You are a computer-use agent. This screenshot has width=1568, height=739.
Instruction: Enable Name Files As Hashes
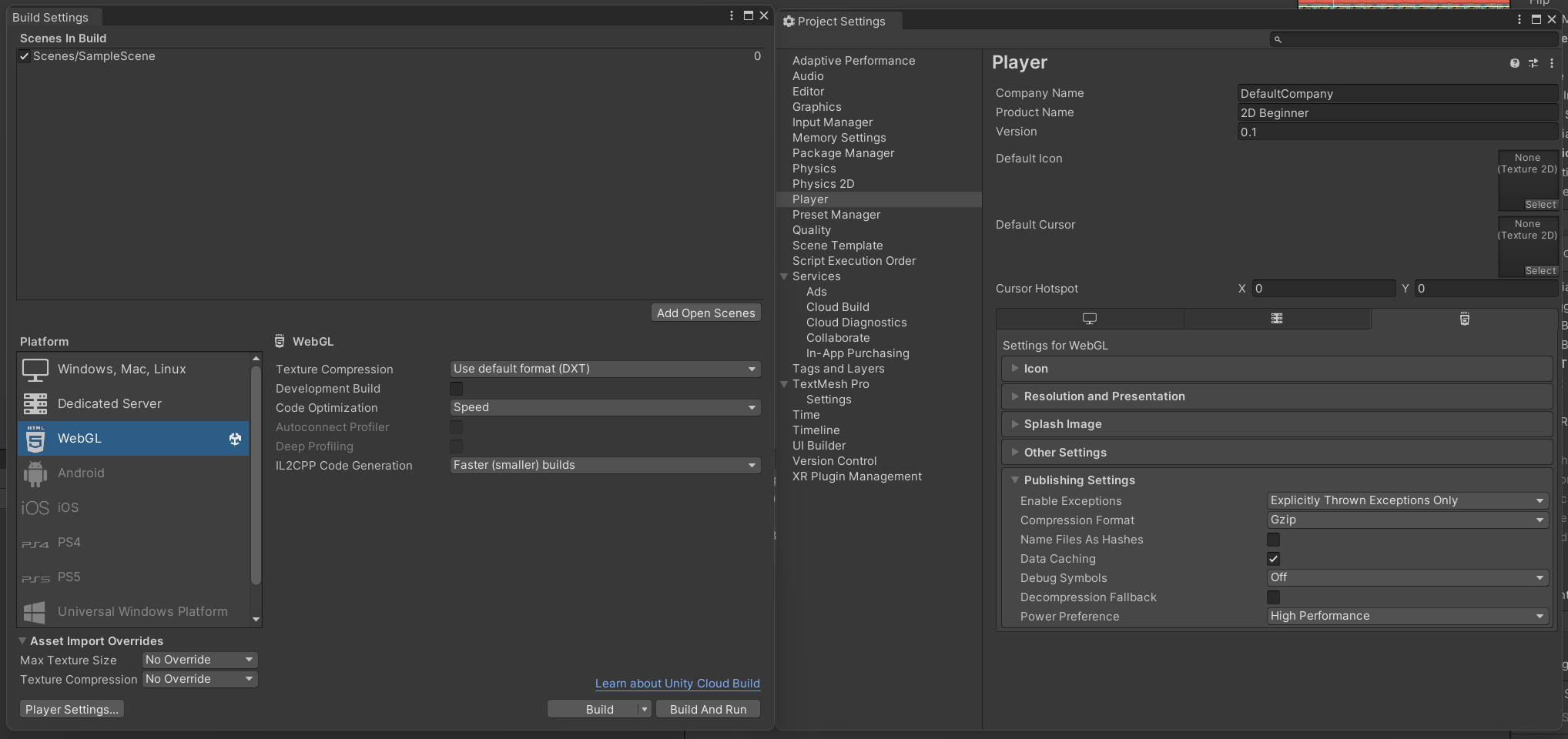coord(1274,540)
